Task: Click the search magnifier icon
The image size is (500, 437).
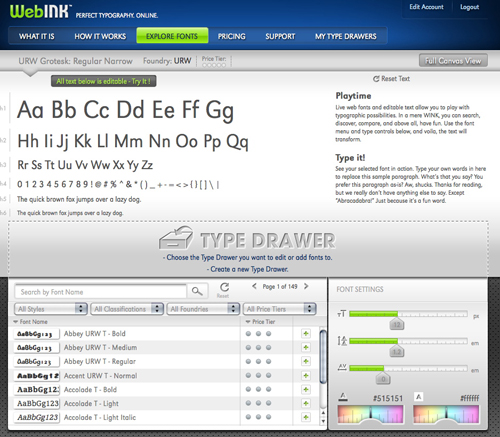Action: (197, 291)
